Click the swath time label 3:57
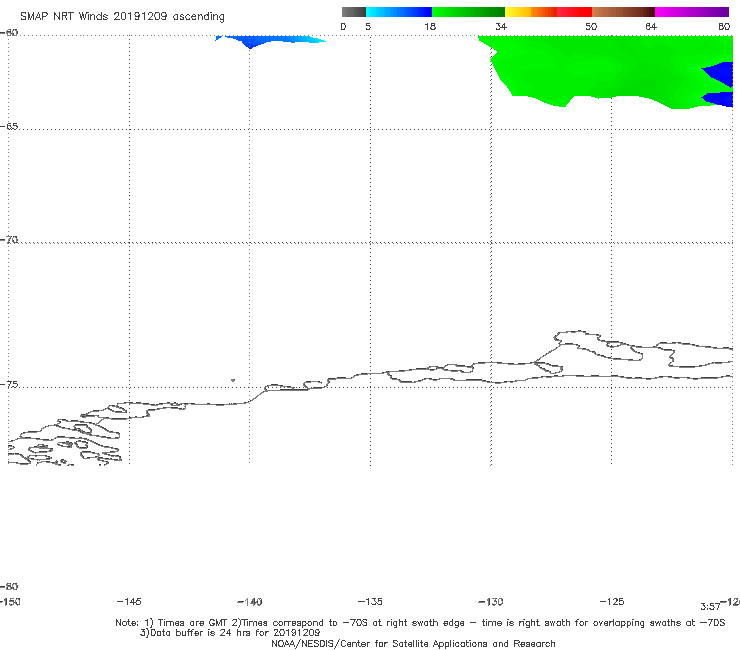 [710, 607]
